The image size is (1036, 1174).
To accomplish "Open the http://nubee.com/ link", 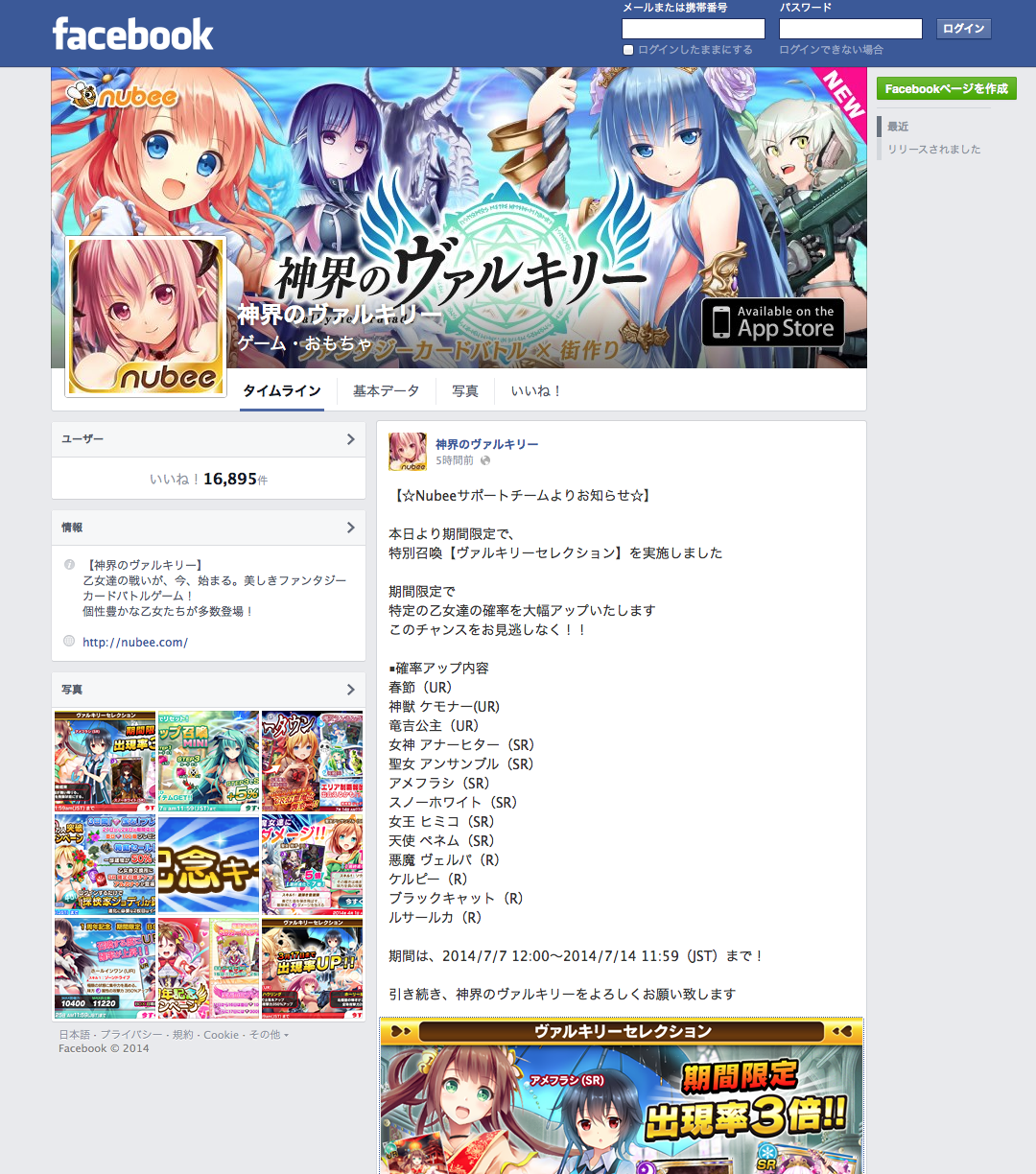I will pyautogui.click(x=135, y=642).
